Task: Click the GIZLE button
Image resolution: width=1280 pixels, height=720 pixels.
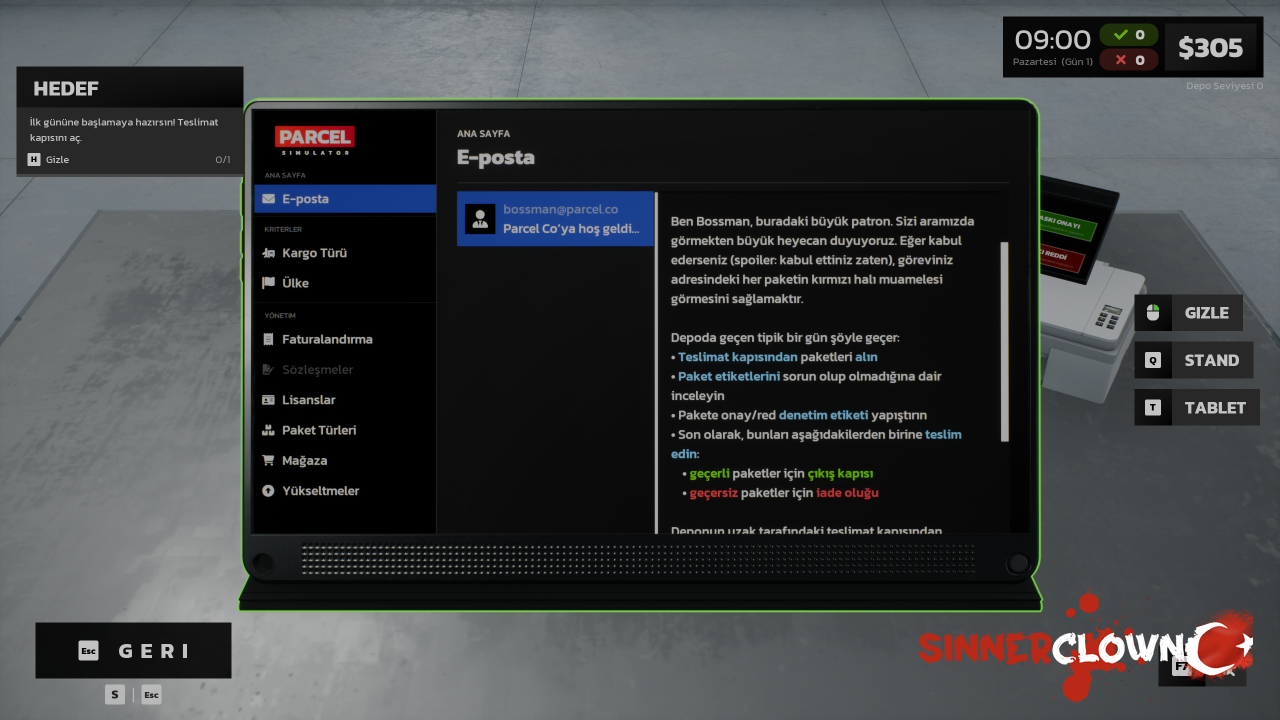Action: coord(1188,313)
